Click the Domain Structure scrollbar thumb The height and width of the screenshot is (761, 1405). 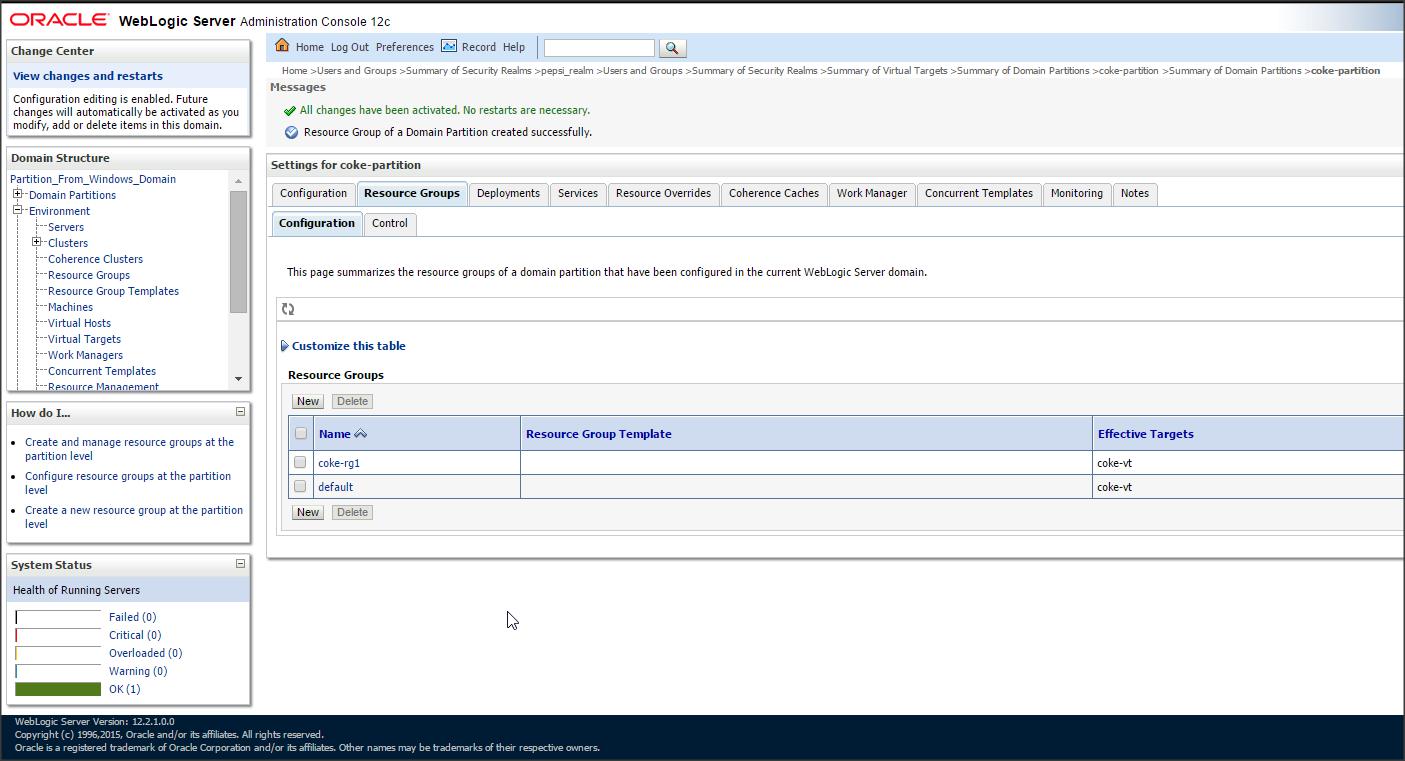pos(238,251)
